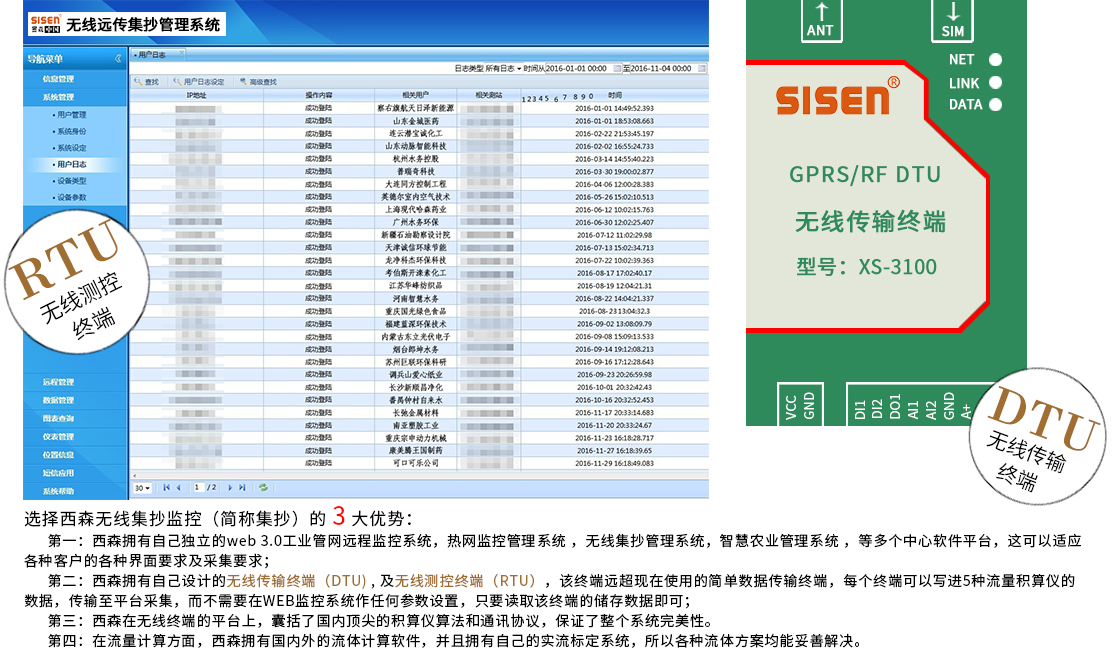Select 用户管理 in the system menu
Screen dimensions: 1120x650
[x=72, y=115]
